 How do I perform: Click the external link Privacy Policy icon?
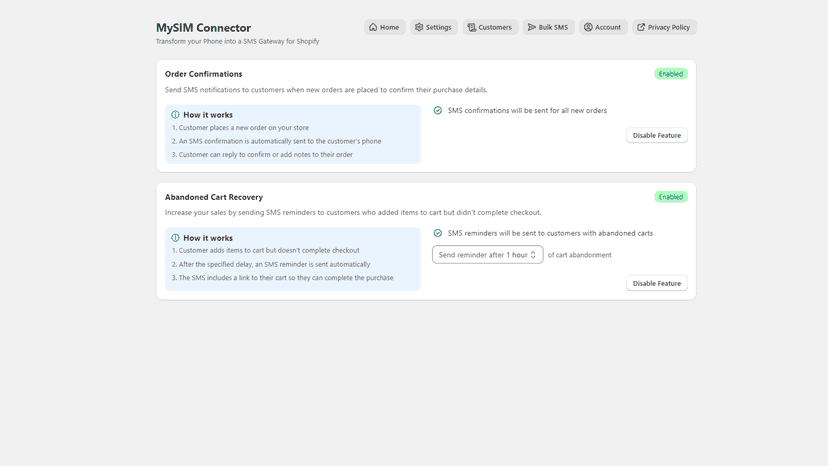(x=641, y=27)
